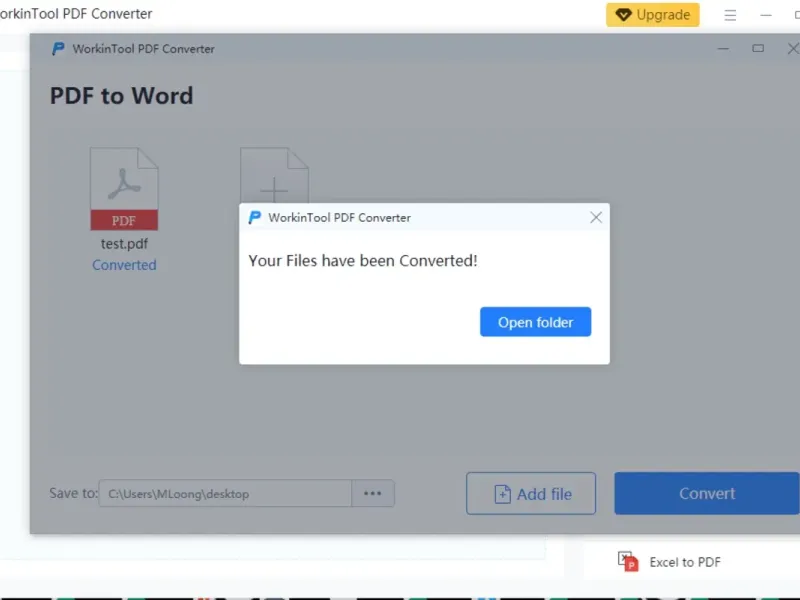
Task: Click the PDF to Word heading
Action: (x=121, y=95)
